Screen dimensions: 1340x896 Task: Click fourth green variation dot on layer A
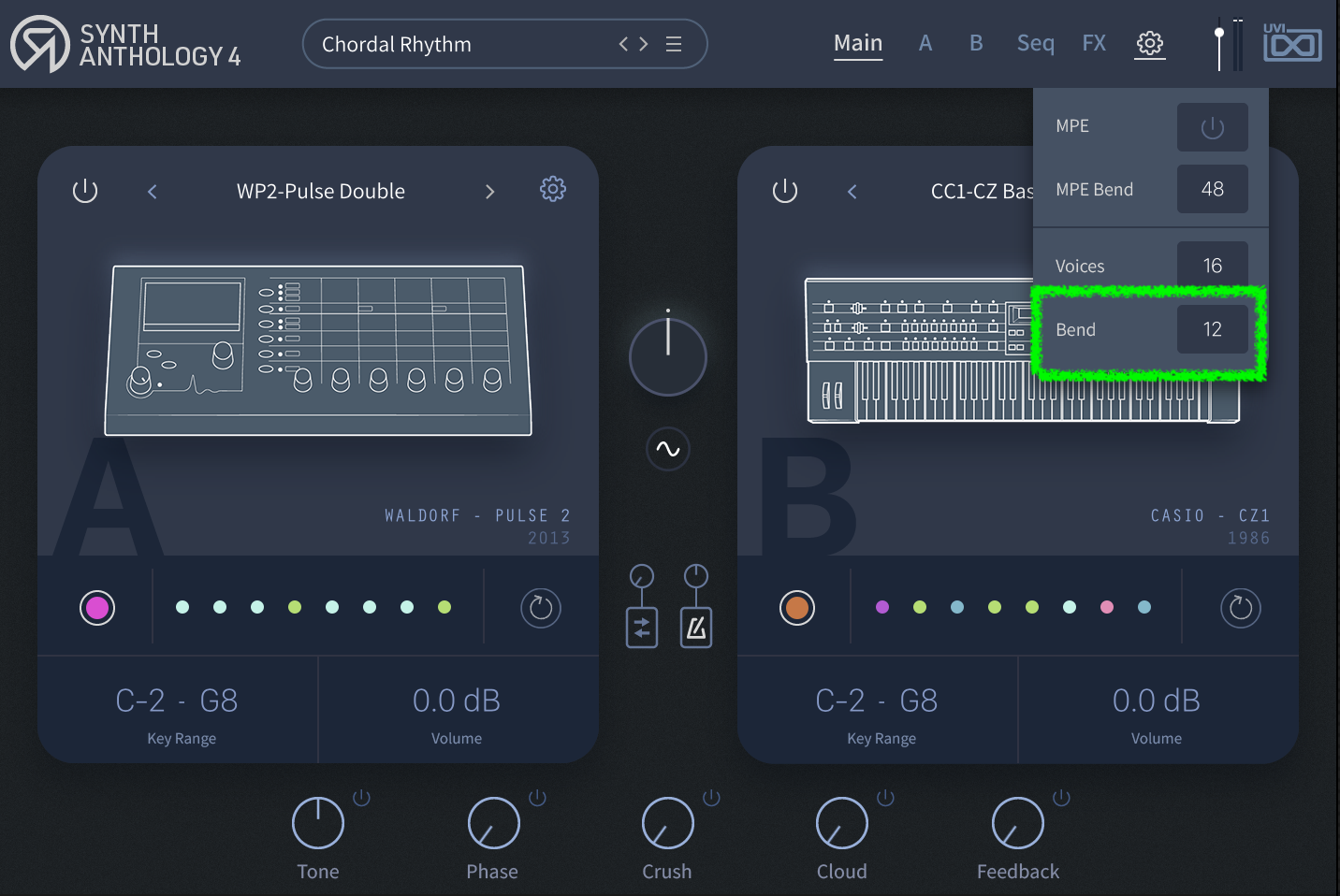(295, 607)
